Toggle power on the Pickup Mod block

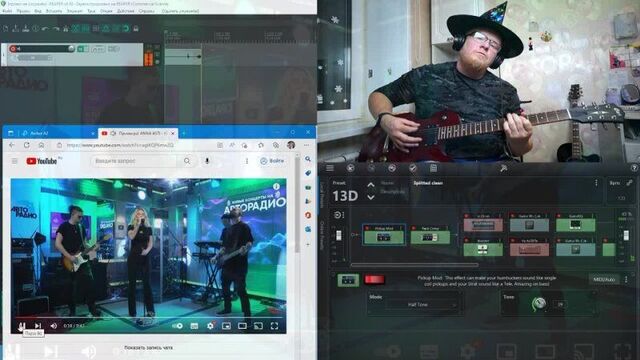367,228
